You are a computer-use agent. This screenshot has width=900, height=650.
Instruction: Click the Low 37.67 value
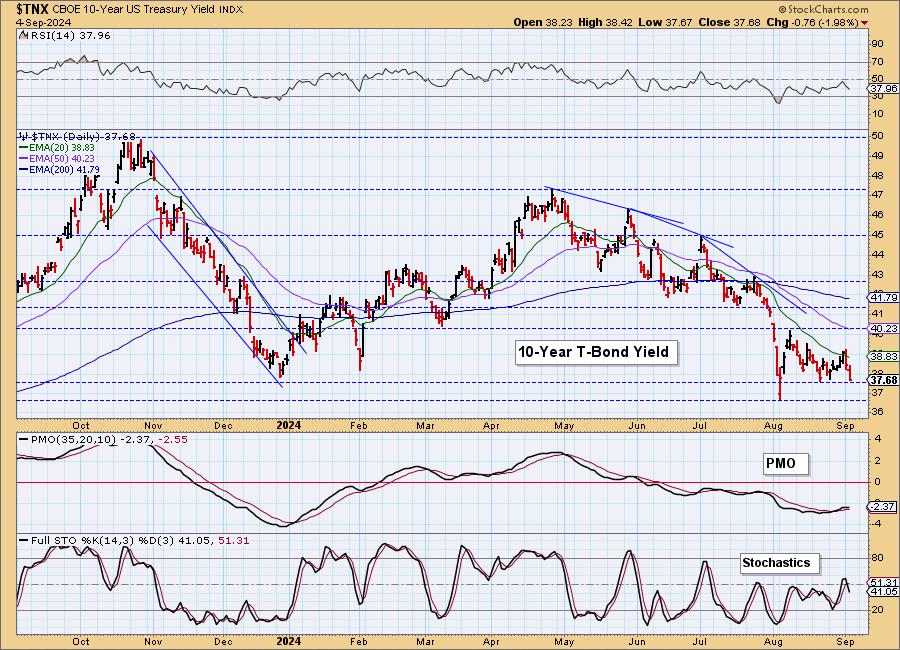665,22
